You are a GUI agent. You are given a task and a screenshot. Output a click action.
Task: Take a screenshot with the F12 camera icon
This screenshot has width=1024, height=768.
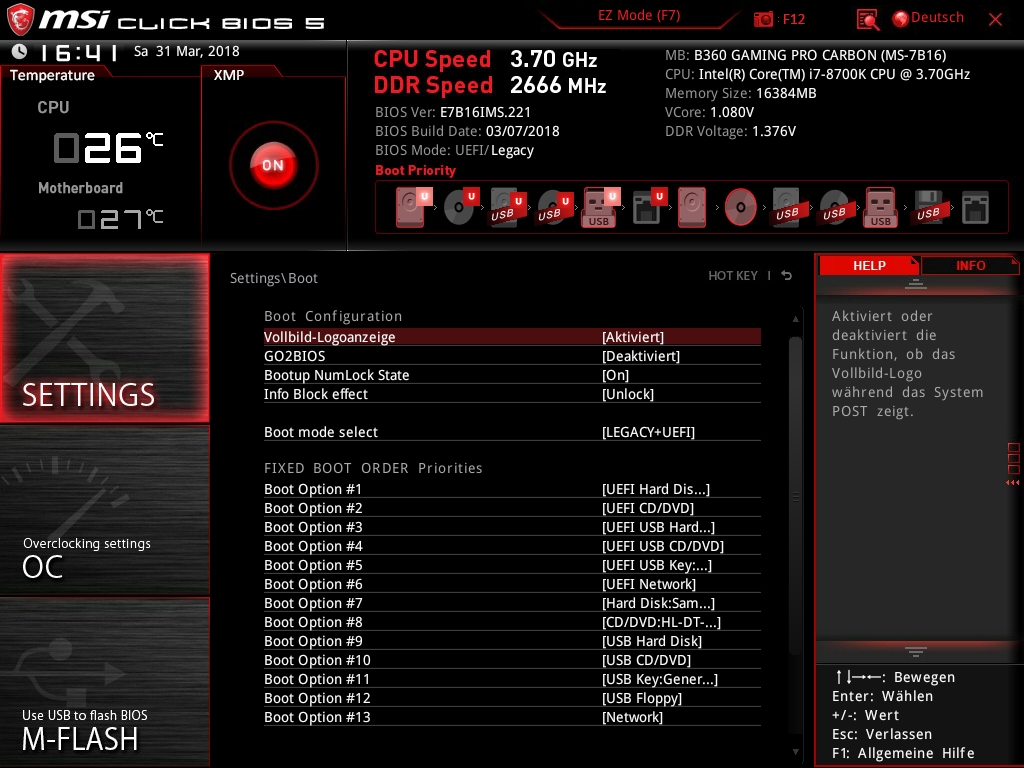pyautogui.click(x=763, y=19)
